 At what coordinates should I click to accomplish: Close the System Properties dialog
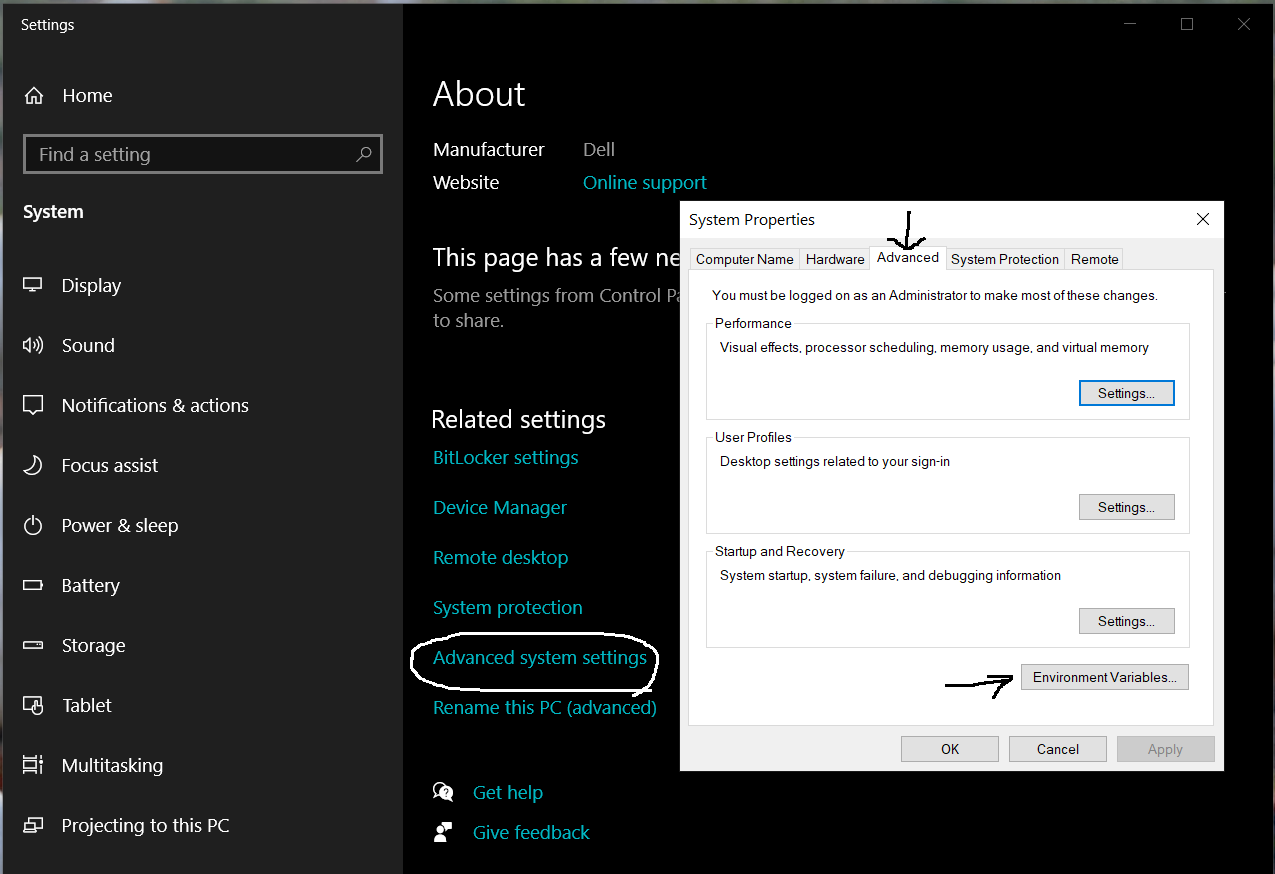pyautogui.click(x=1203, y=219)
